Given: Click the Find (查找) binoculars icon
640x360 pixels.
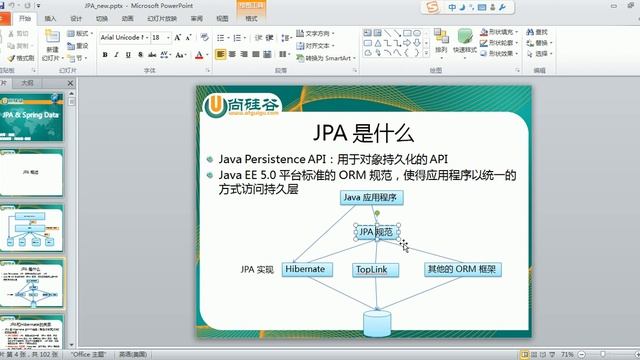Looking at the screenshot, I should (530, 32).
